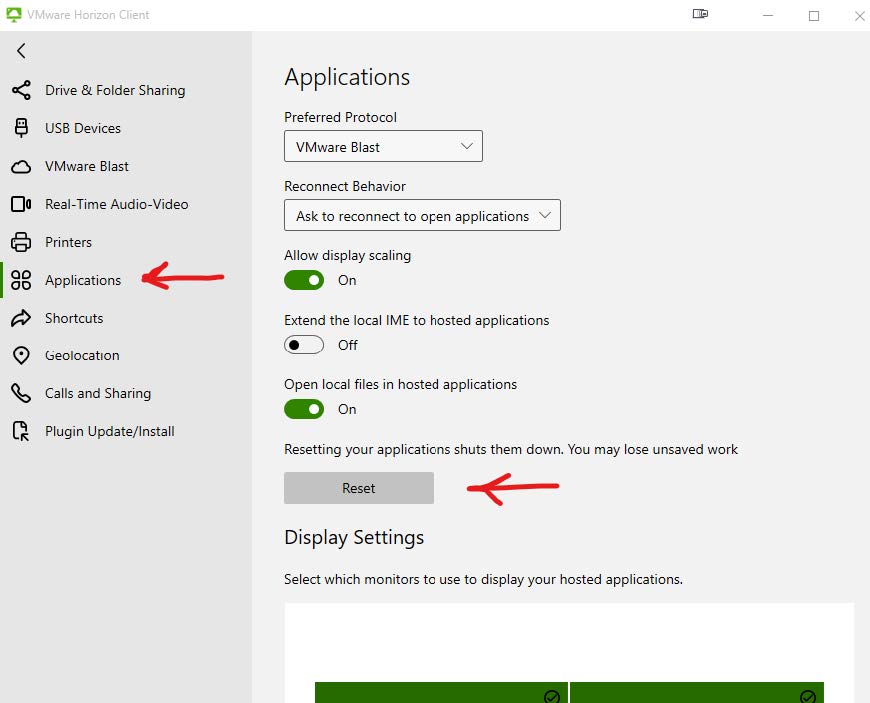The width and height of the screenshot is (870, 703).
Task: Click the Calls and Sharing phone icon
Action: tap(21, 393)
